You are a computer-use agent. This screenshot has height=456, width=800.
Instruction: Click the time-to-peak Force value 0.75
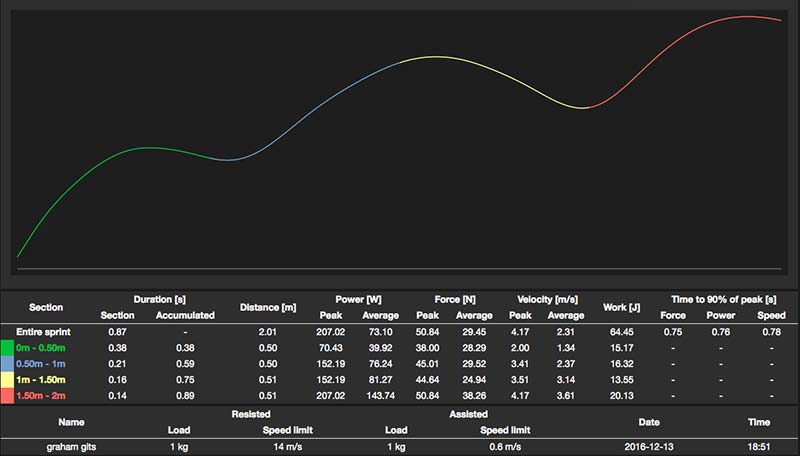673,332
